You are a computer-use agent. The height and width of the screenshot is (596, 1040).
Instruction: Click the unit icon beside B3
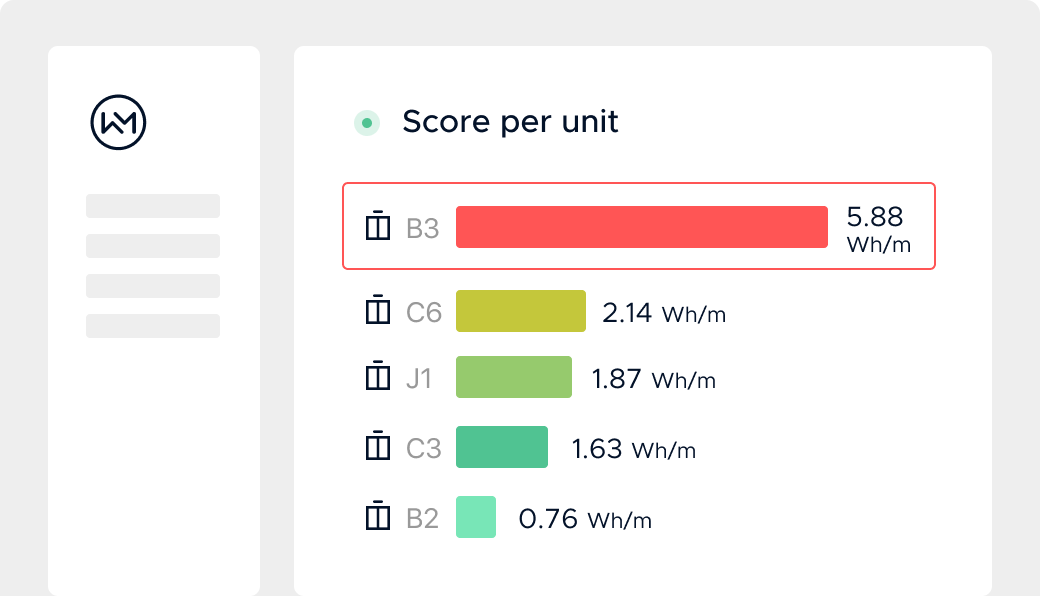[377, 227]
